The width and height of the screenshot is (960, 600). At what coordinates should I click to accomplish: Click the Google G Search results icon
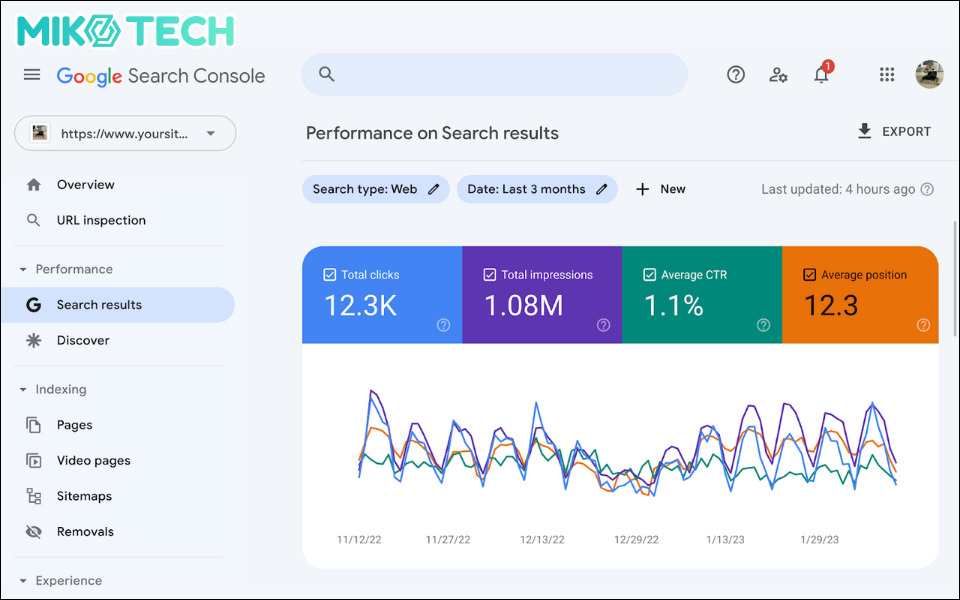click(34, 305)
